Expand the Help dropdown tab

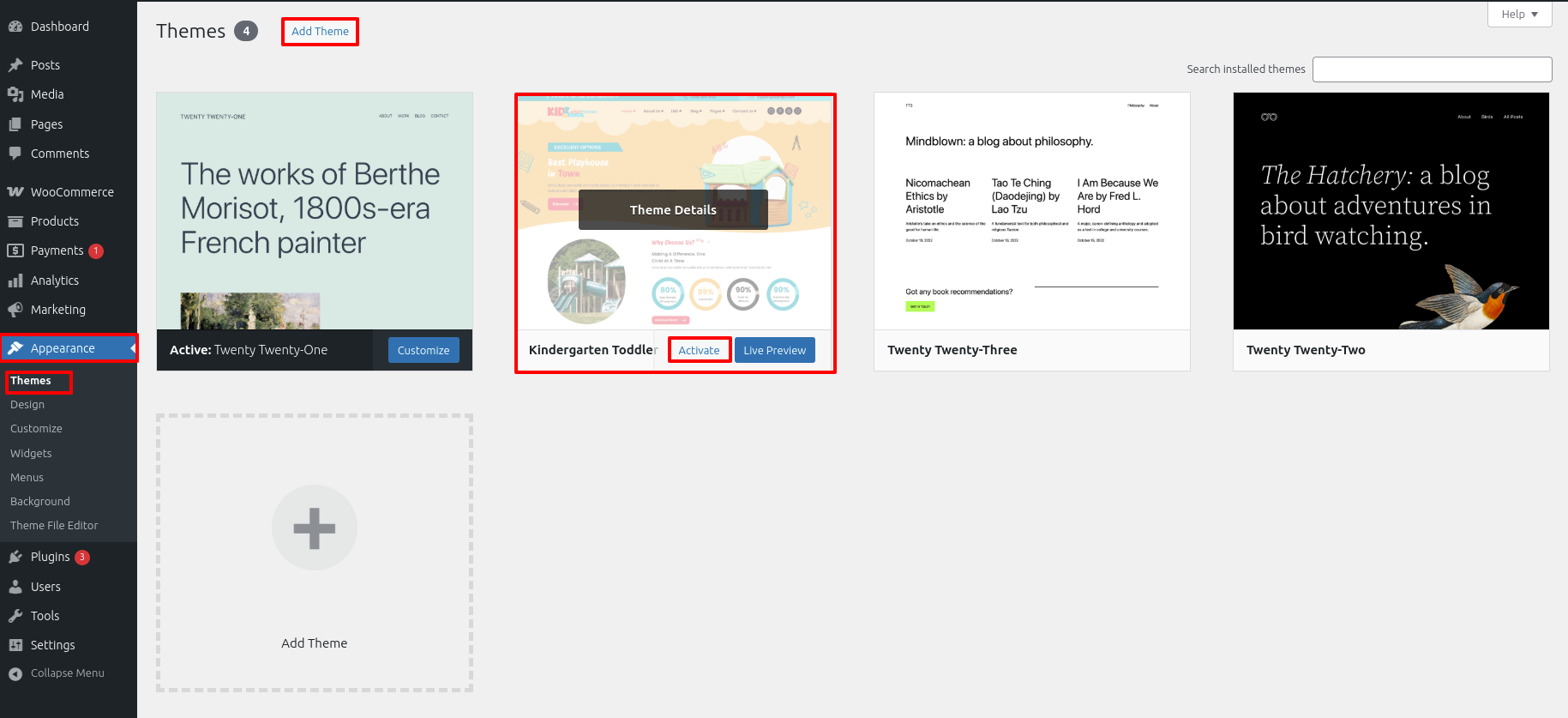pos(1519,15)
